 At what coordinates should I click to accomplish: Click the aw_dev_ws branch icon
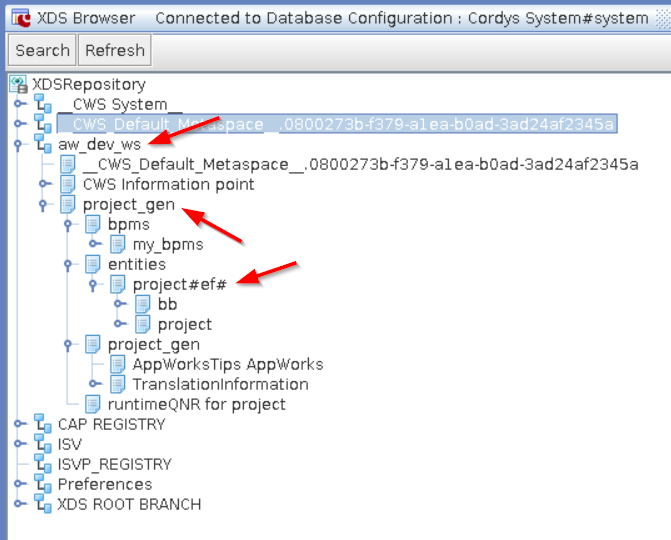(43, 144)
